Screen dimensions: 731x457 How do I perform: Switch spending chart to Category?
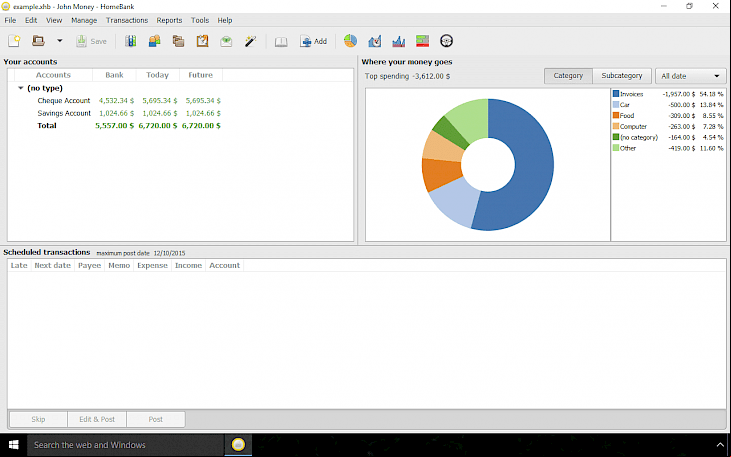click(x=568, y=76)
